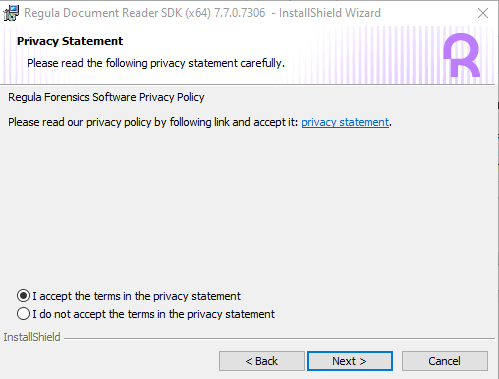Screen dimensions: 499x379
Task: Close the InstallShield Wizard window
Action: (x=483, y=13)
